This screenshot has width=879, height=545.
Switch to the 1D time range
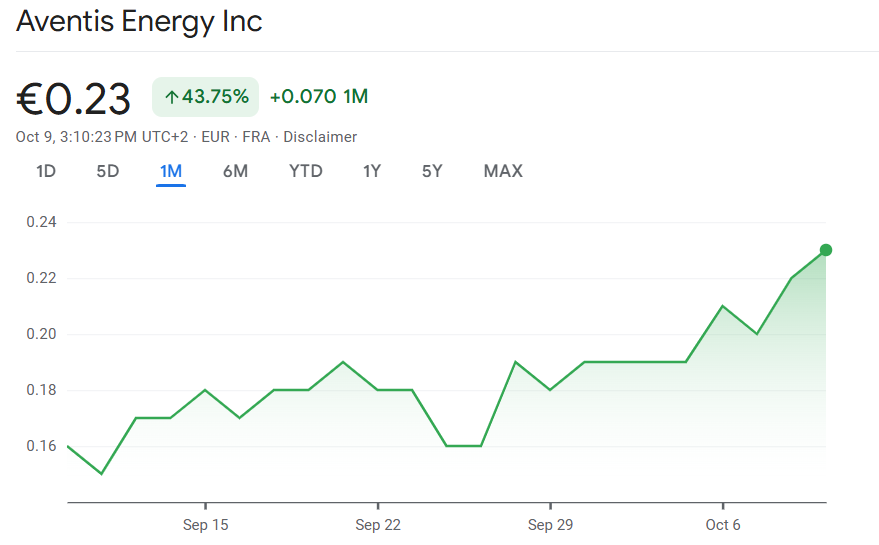coord(46,171)
